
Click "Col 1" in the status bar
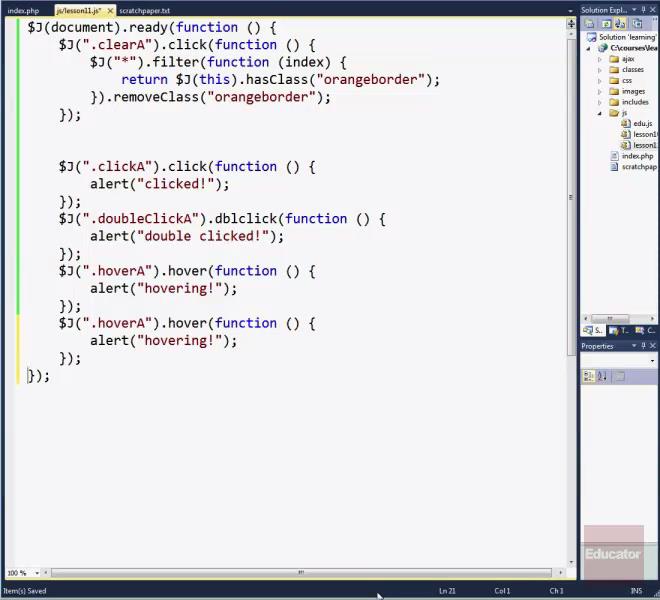pos(502,591)
